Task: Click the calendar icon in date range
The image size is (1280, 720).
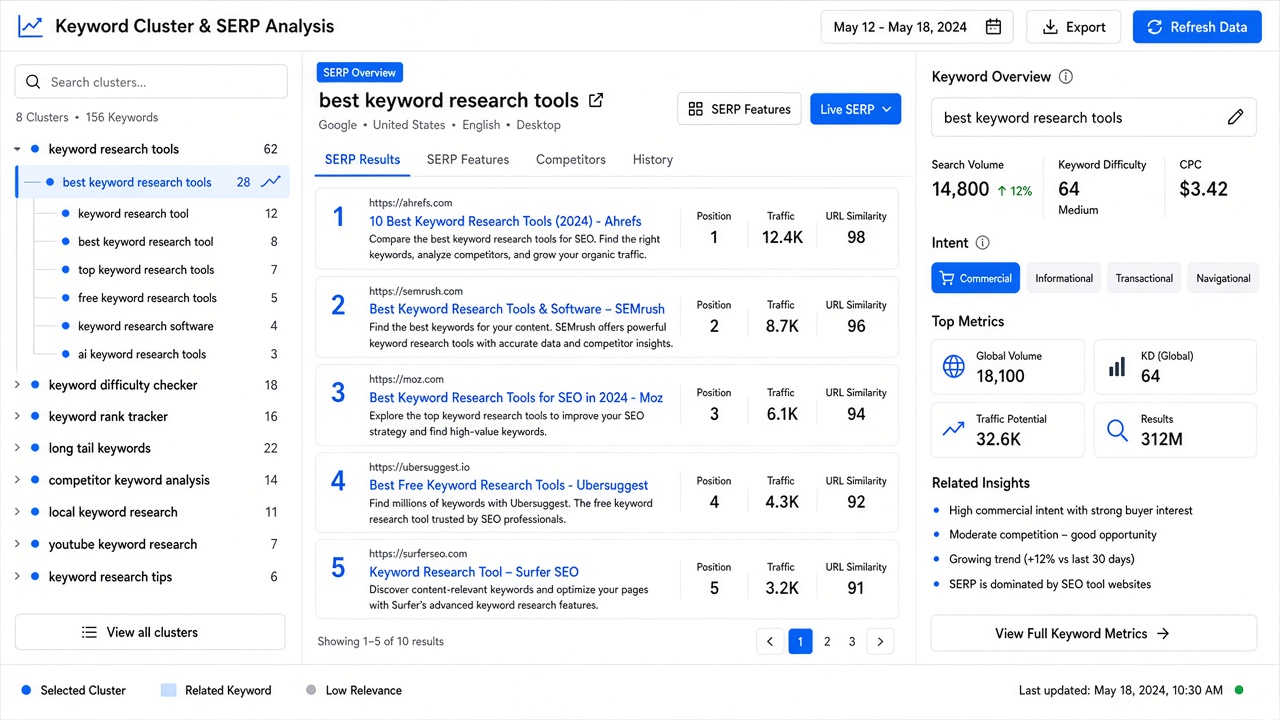Action: tap(993, 27)
